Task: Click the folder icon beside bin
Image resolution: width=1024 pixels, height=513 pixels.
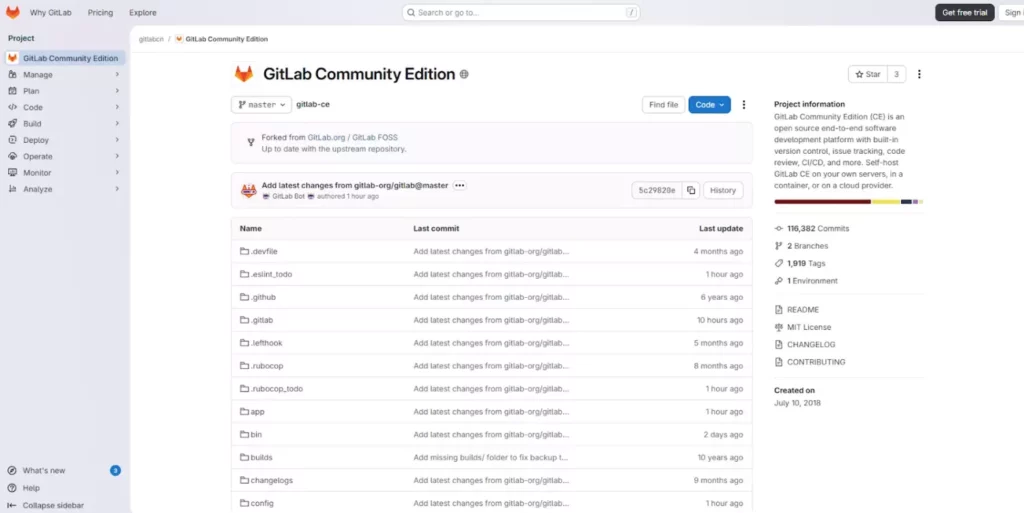Action: coord(244,435)
